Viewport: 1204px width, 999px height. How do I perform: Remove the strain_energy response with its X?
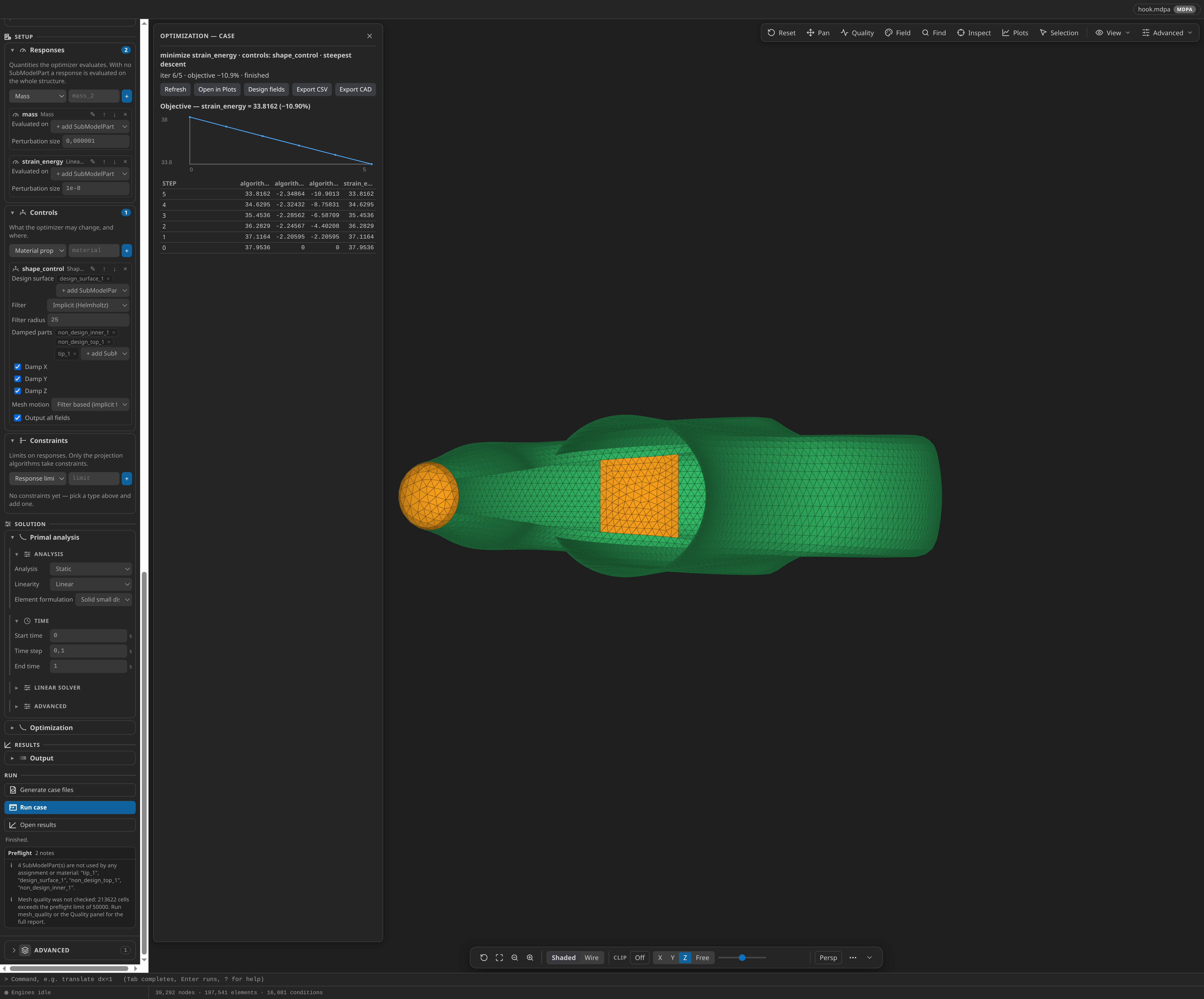click(x=125, y=162)
